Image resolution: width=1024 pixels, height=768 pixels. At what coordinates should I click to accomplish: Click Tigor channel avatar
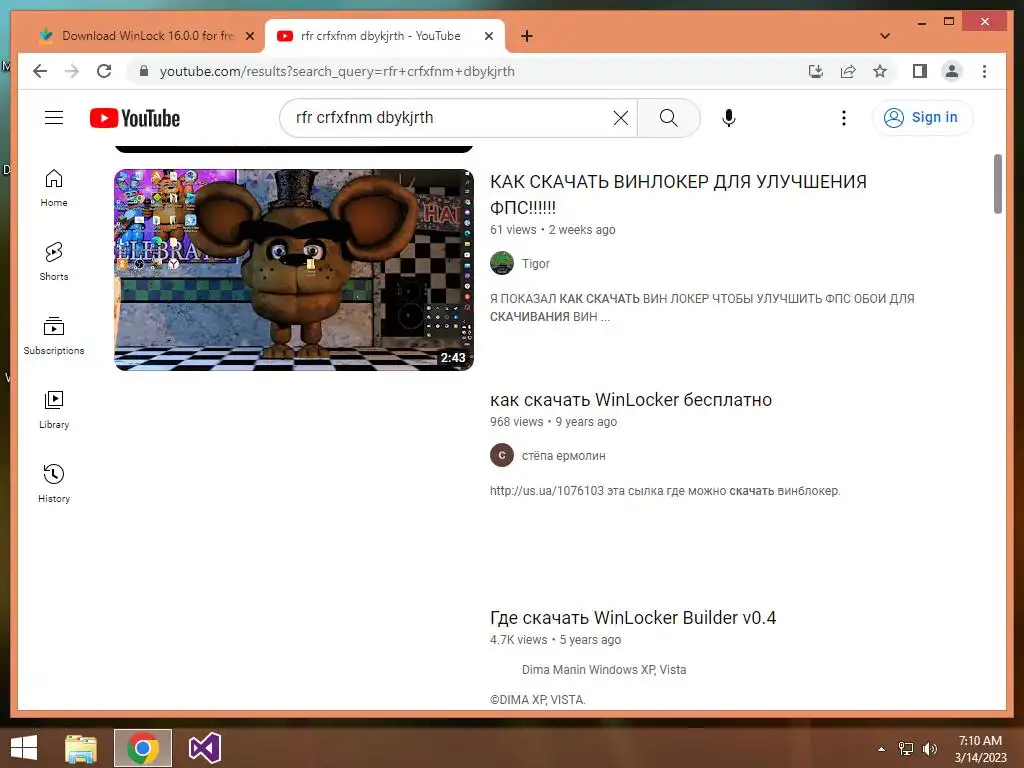[x=502, y=263]
